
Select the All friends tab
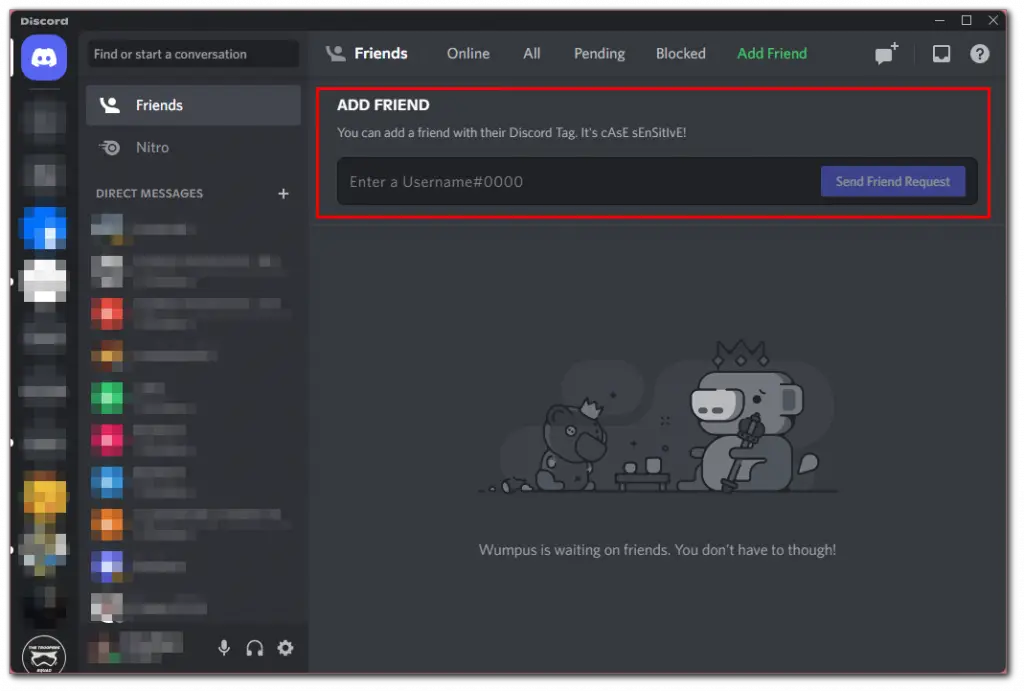tap(531, 53)
